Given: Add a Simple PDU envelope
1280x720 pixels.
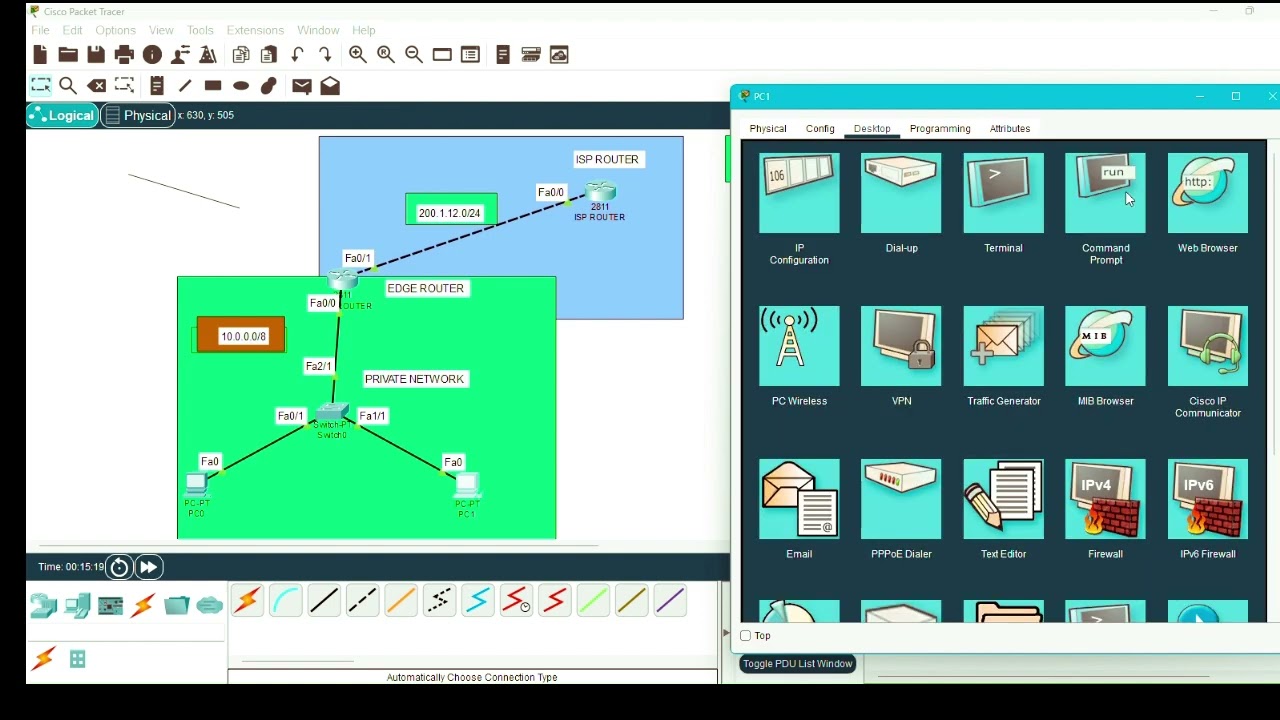Looking at the screenshot, I should click(302, 86).
